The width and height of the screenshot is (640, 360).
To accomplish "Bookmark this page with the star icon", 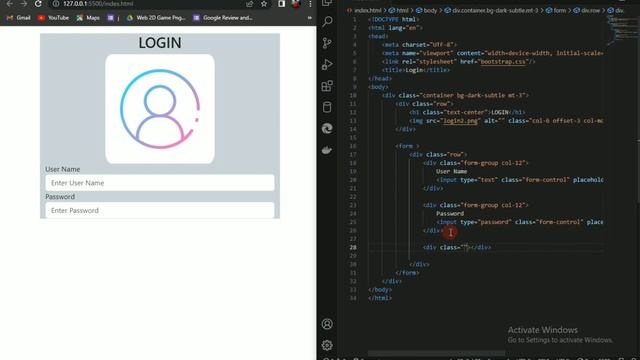I will (x=264, y=4).
